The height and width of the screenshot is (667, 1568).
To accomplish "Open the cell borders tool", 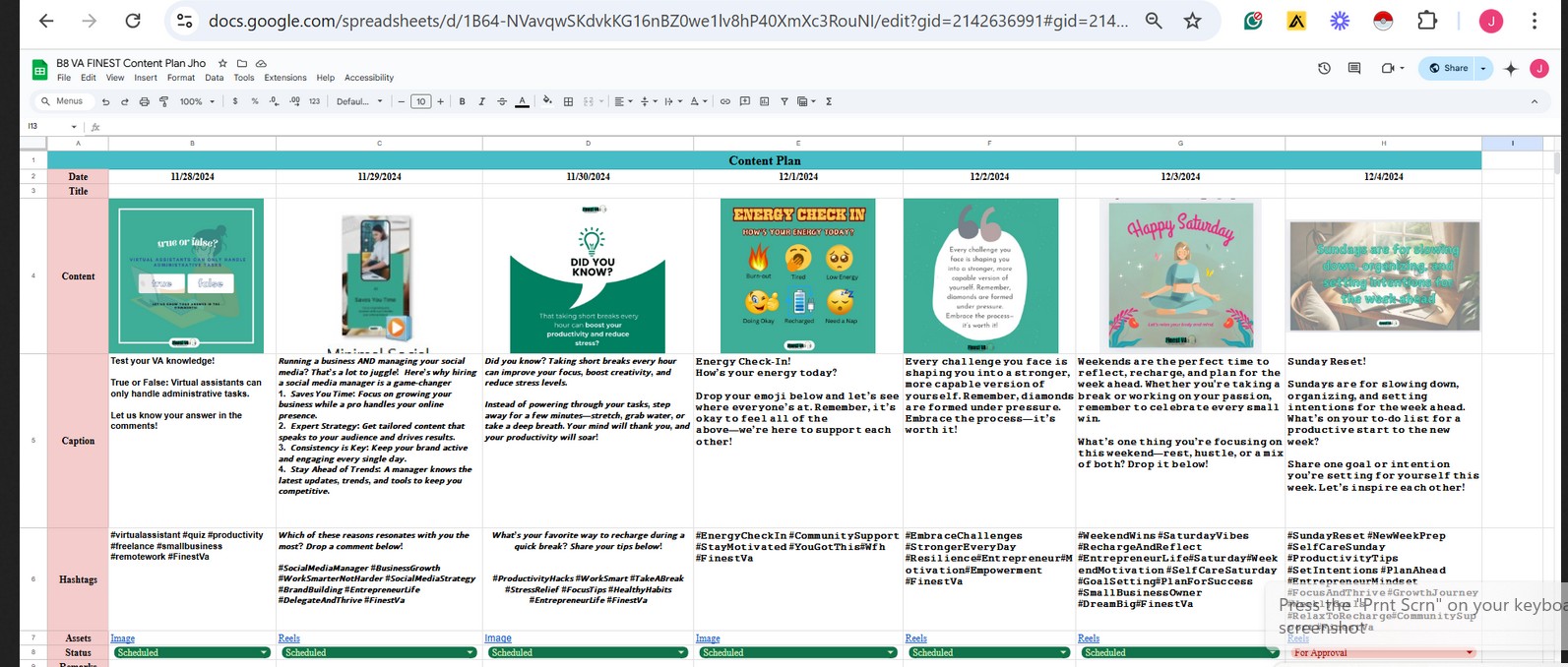I will tap(568, 101).
